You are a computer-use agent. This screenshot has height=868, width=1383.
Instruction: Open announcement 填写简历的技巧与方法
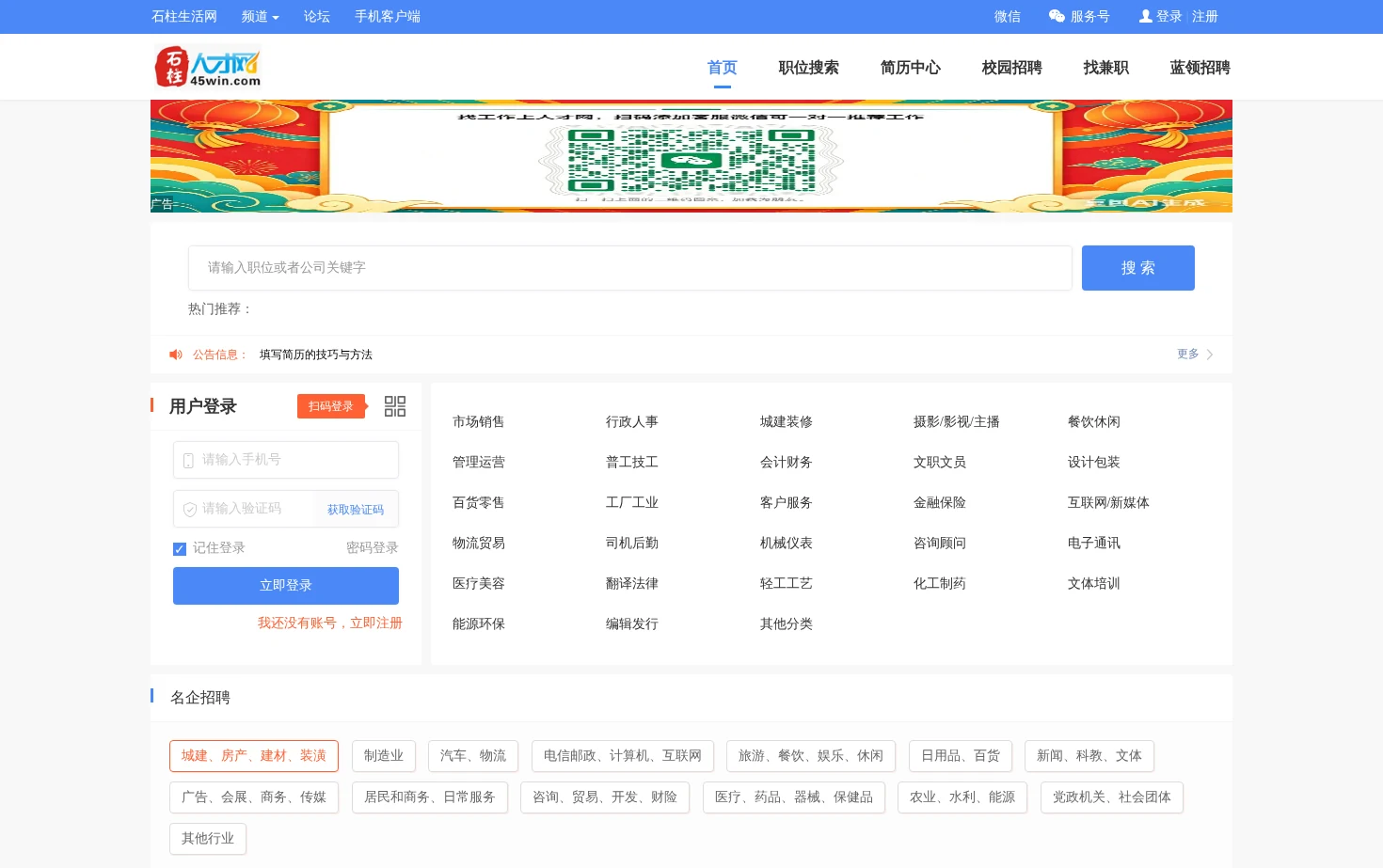[x=316, y=355]
